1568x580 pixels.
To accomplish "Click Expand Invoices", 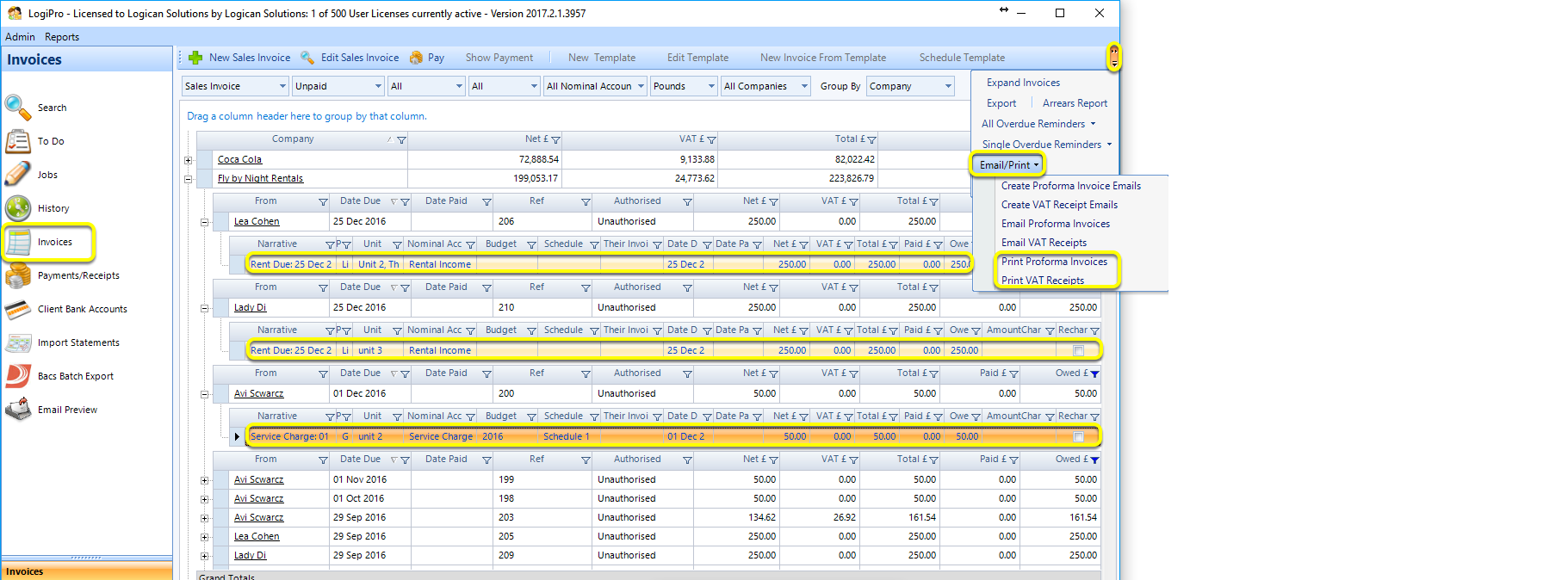I will 1023,83.
